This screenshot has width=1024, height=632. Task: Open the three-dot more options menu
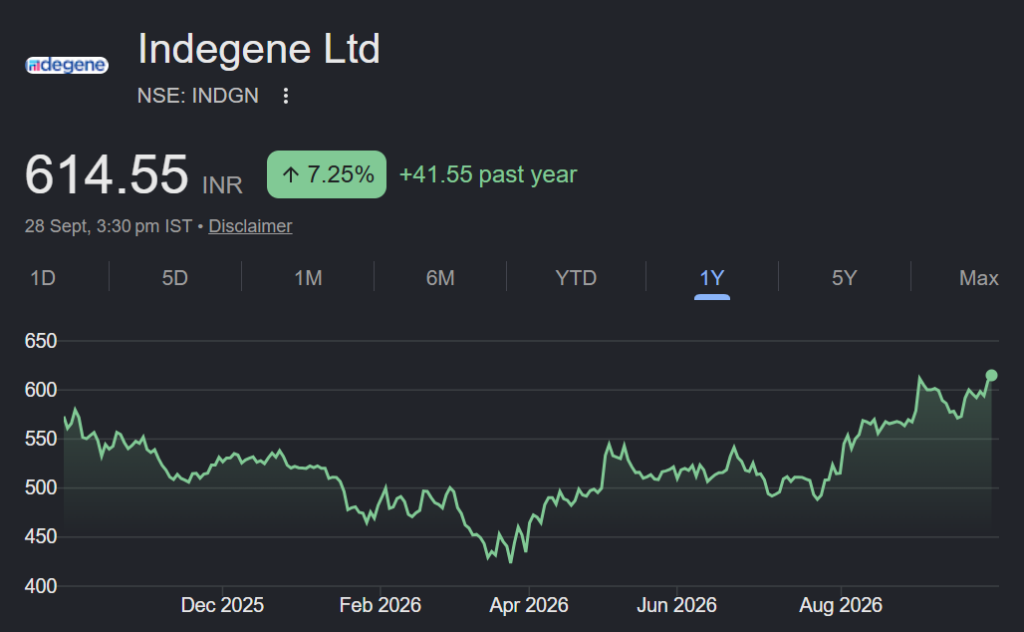(x=285, y=96)
